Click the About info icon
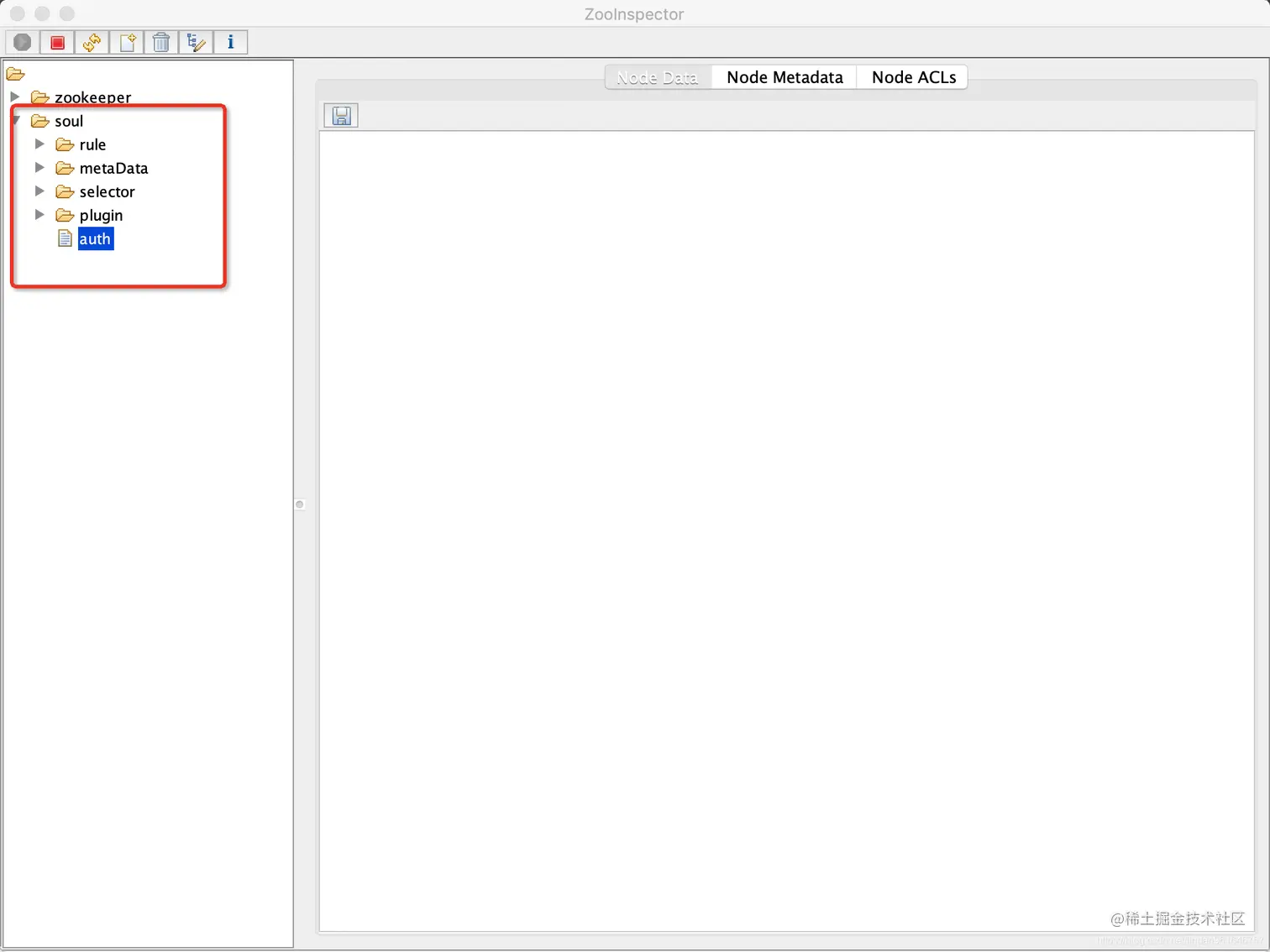Image resolution: width=1270 pixels, height=952 pixels. (x=230, y=42)
